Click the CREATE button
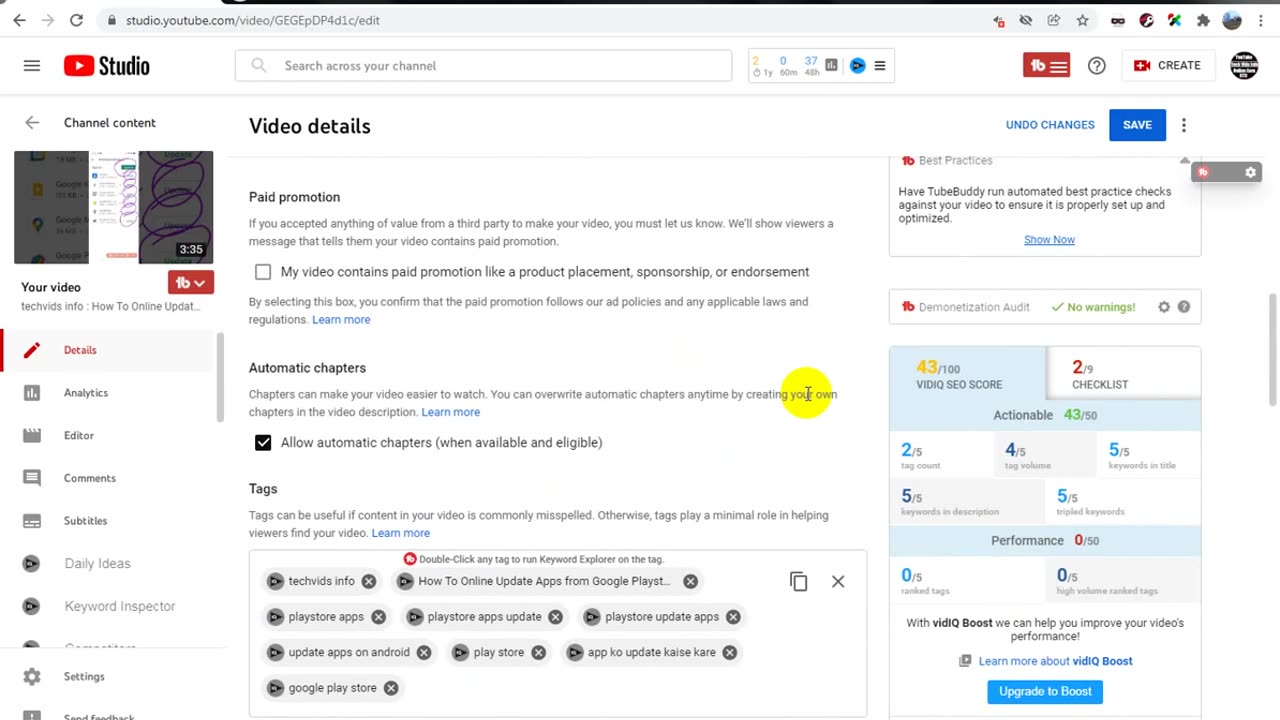This screenshot has height=720, width=1280. pos(1167,66)
